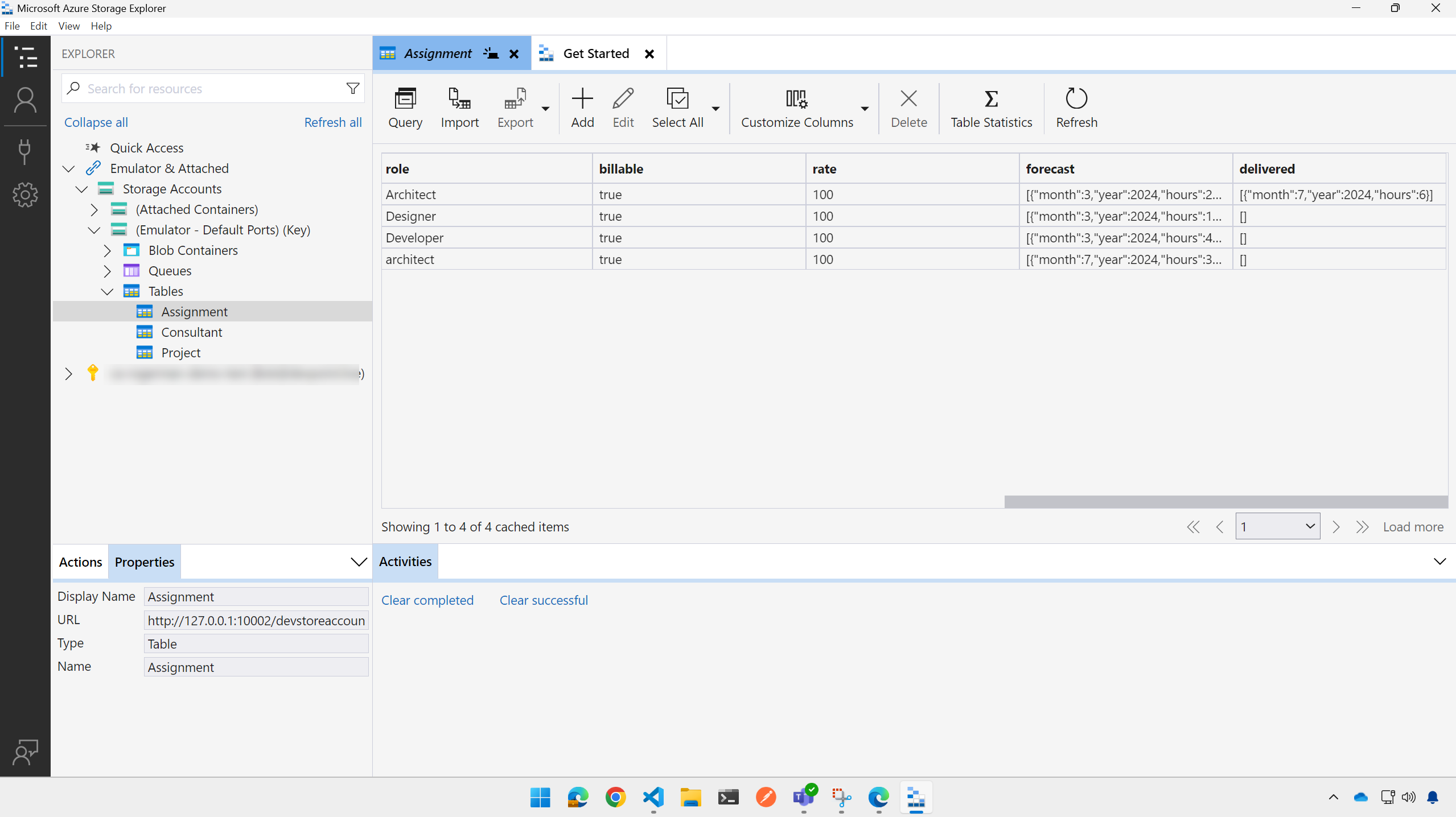Open the File menu

click(x=12, y=26)
